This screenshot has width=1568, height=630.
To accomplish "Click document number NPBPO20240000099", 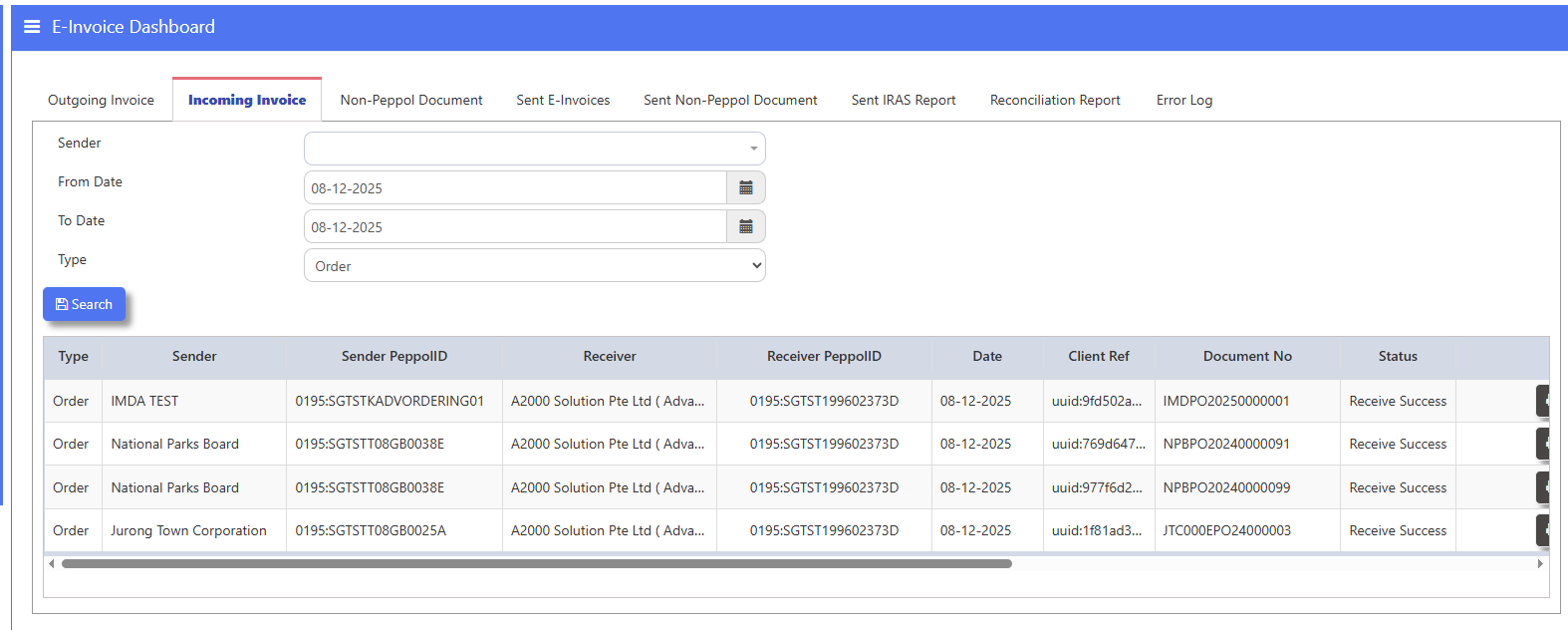I will click(1226, 487).
